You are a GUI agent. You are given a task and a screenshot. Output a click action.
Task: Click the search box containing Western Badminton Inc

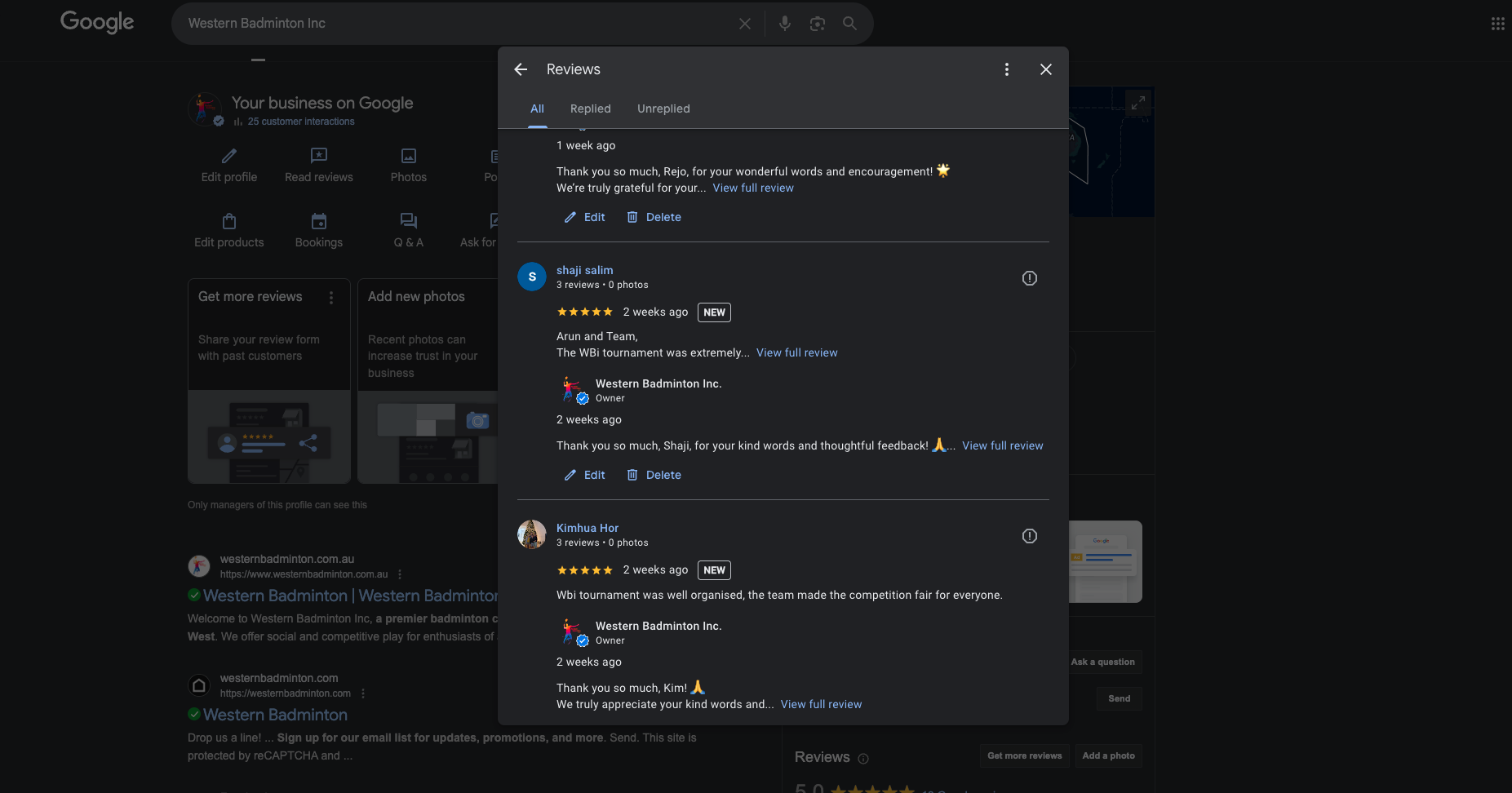click(449, 24)
